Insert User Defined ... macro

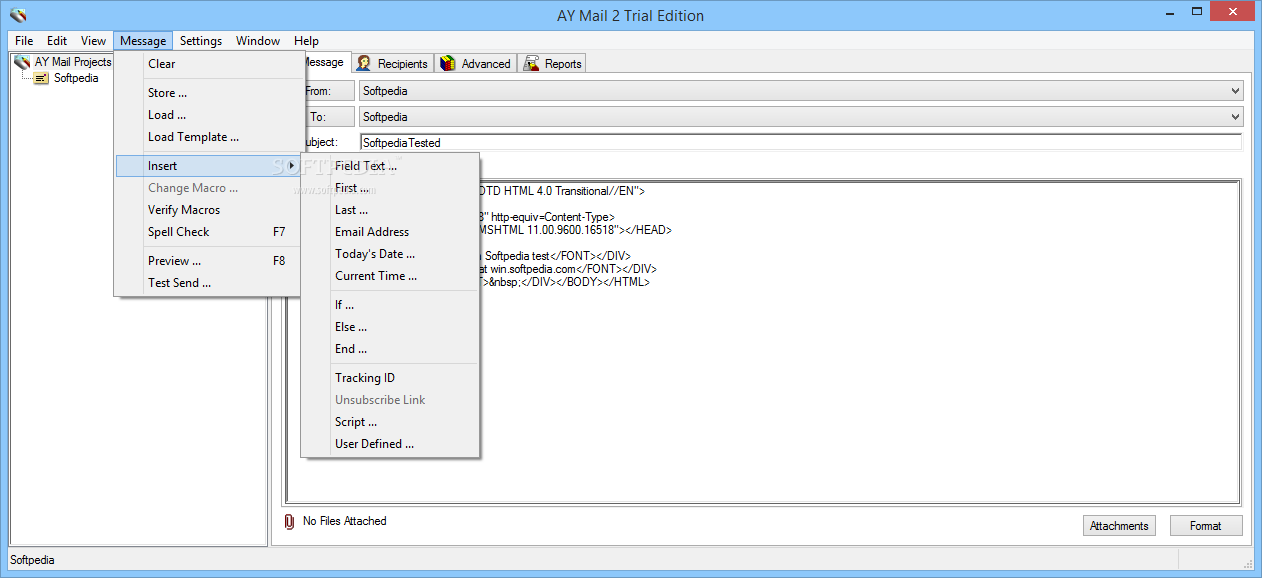391,444
